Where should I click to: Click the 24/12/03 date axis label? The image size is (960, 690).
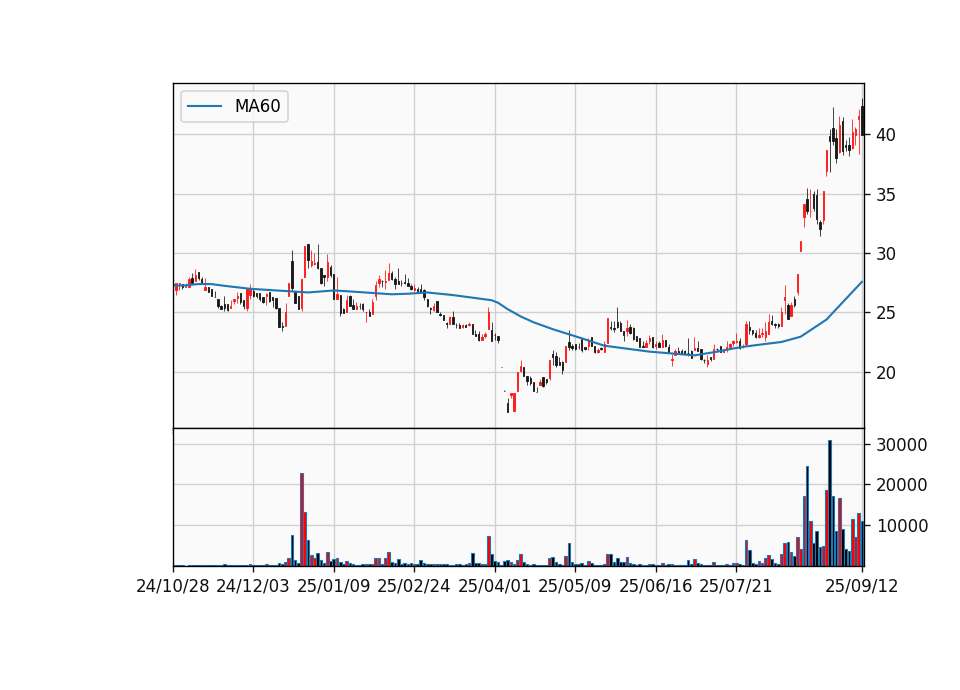[x=253, y=586]
